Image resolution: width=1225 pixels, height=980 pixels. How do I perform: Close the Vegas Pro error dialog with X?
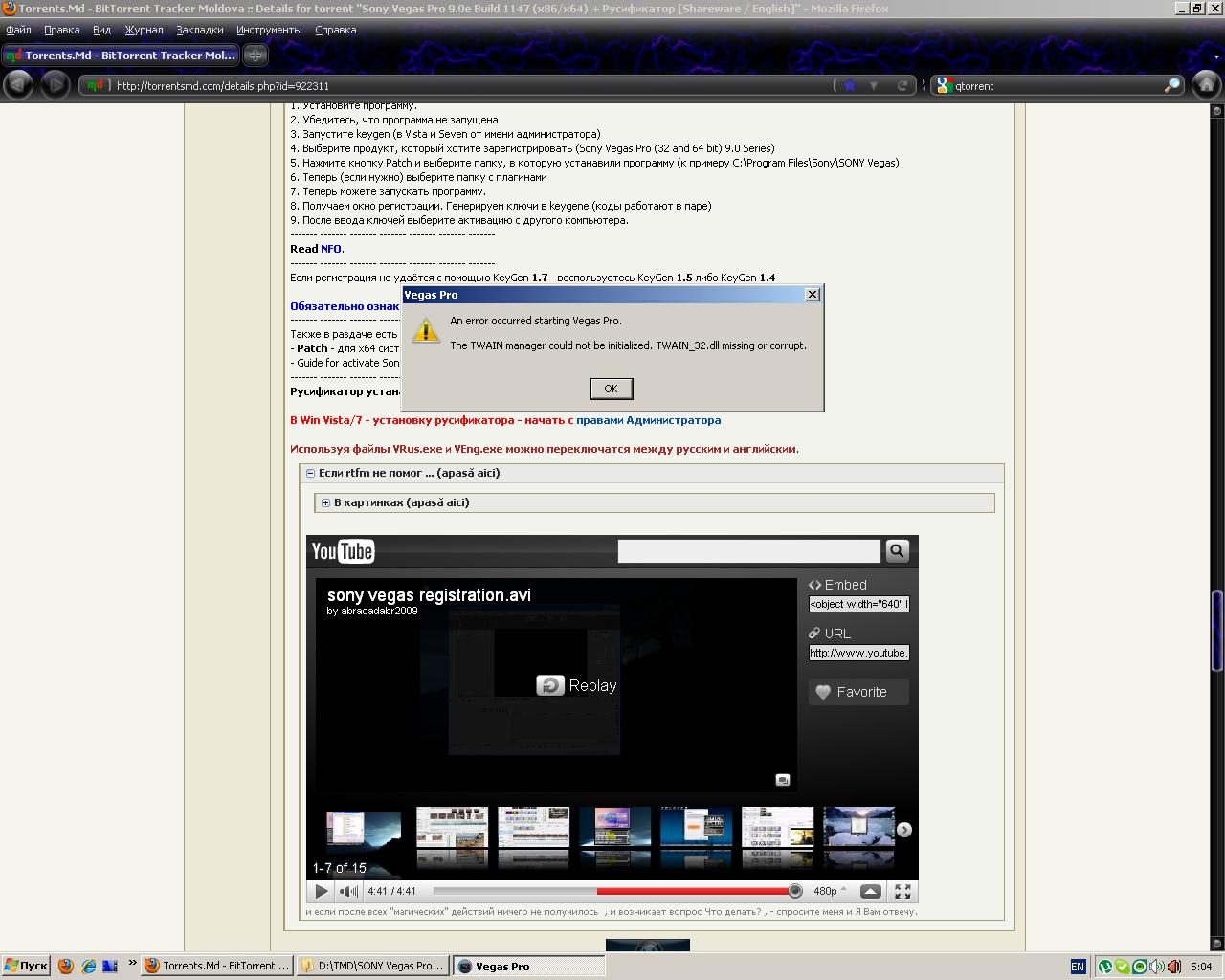click(x=813, y=295)
